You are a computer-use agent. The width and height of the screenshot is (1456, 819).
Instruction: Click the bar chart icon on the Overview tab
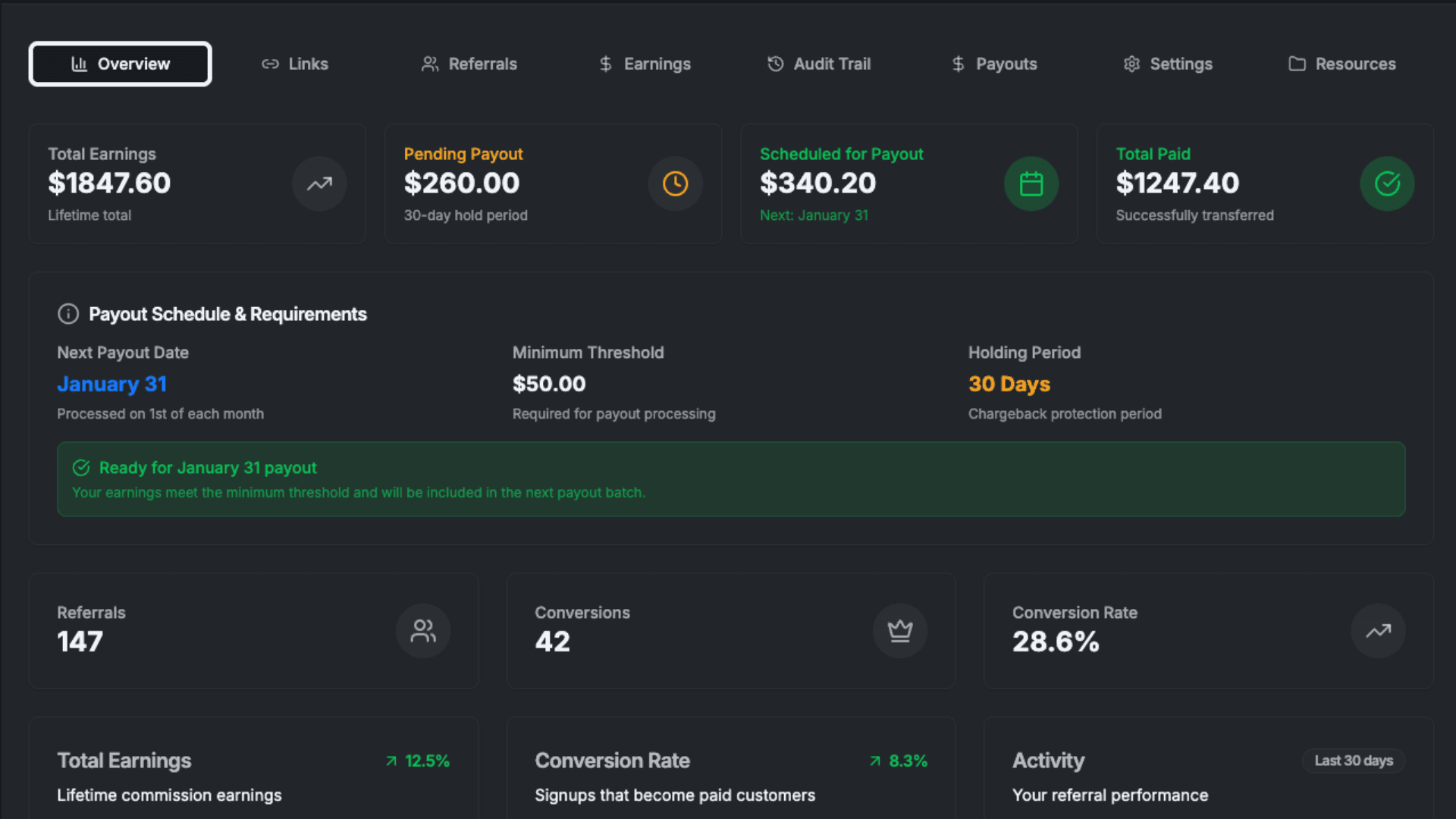tap(80, 64)
